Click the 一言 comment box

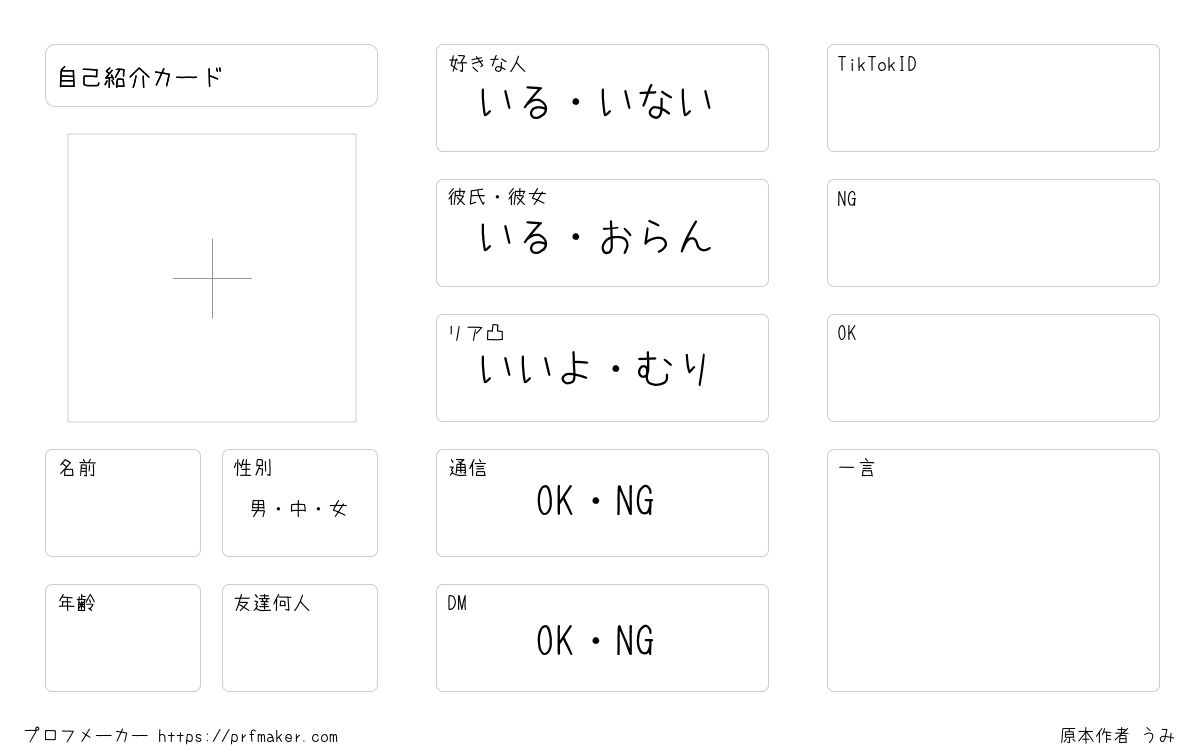coord(993,570)
